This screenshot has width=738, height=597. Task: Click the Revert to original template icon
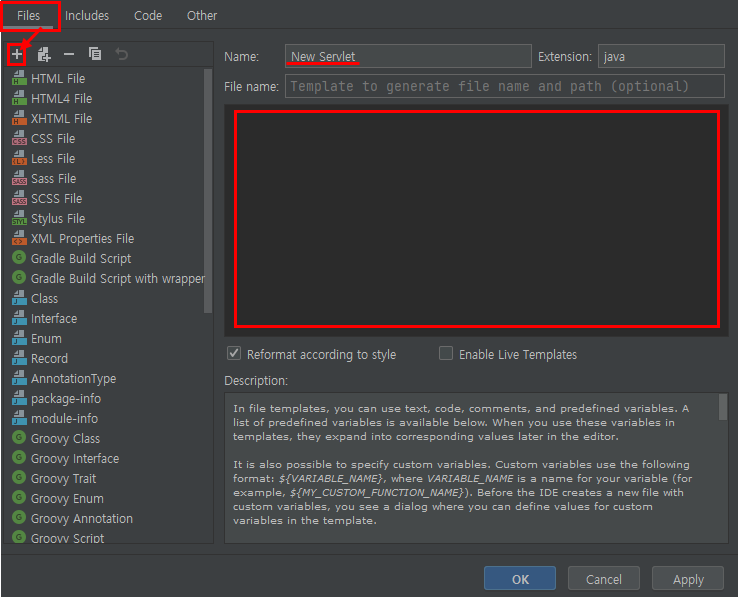pos(121,54)
